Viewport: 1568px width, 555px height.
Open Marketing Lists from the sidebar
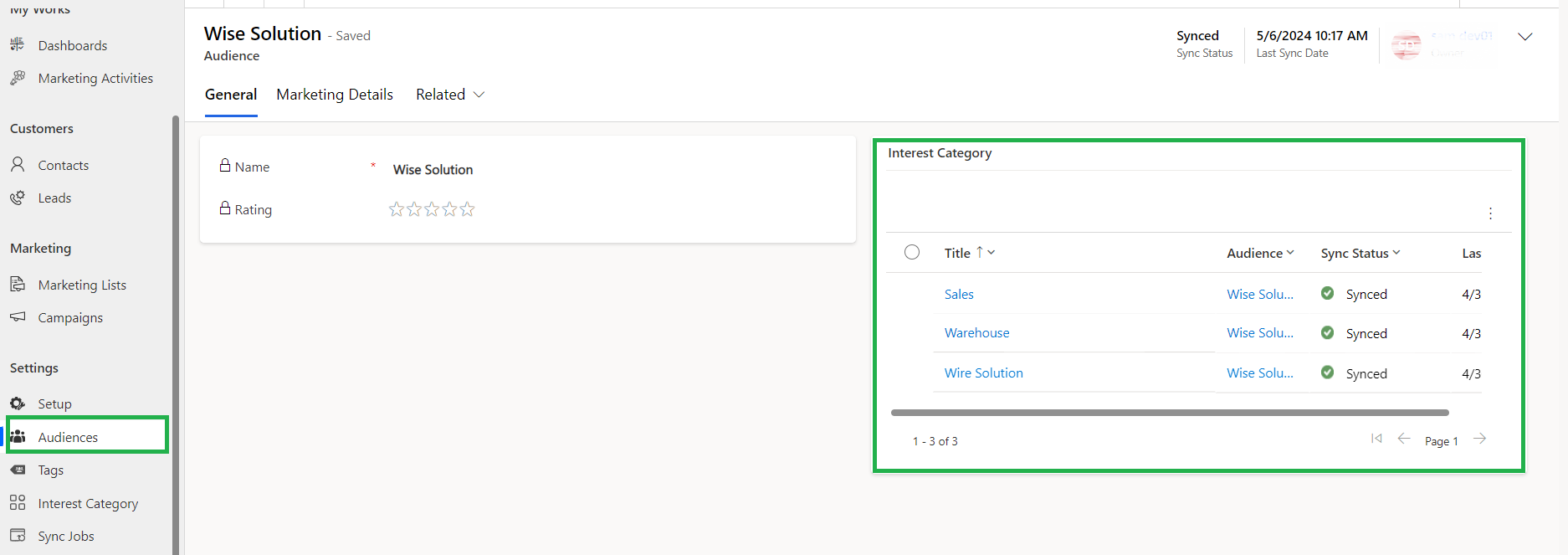81,285
